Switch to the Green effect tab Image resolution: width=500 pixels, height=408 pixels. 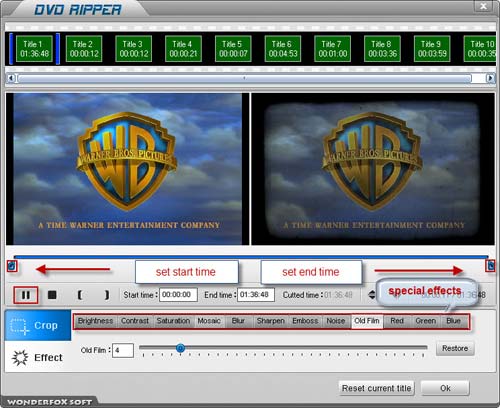pos(426,321)
